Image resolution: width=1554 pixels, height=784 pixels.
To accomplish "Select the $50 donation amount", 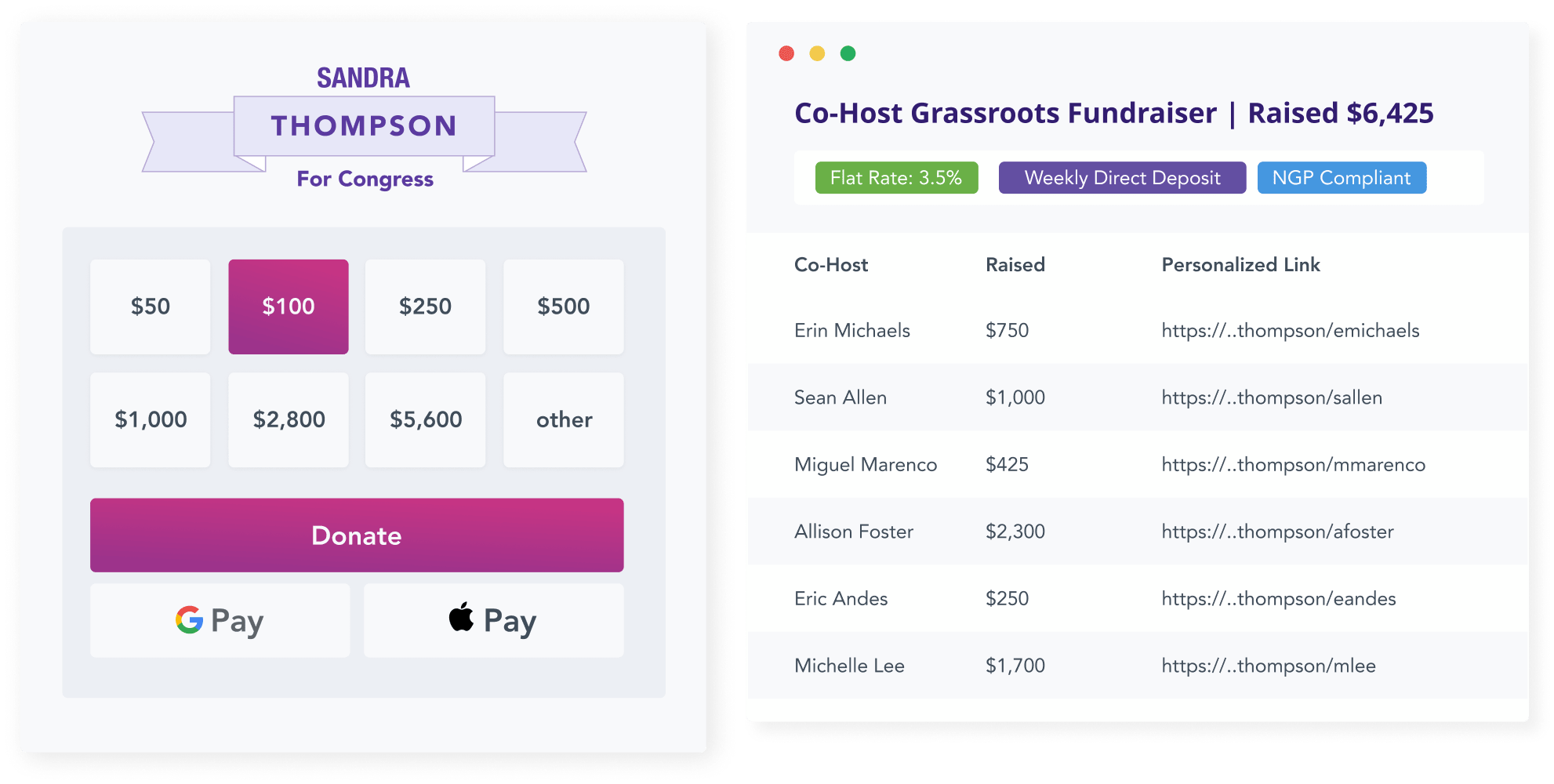I will click(x=150, y=307).
